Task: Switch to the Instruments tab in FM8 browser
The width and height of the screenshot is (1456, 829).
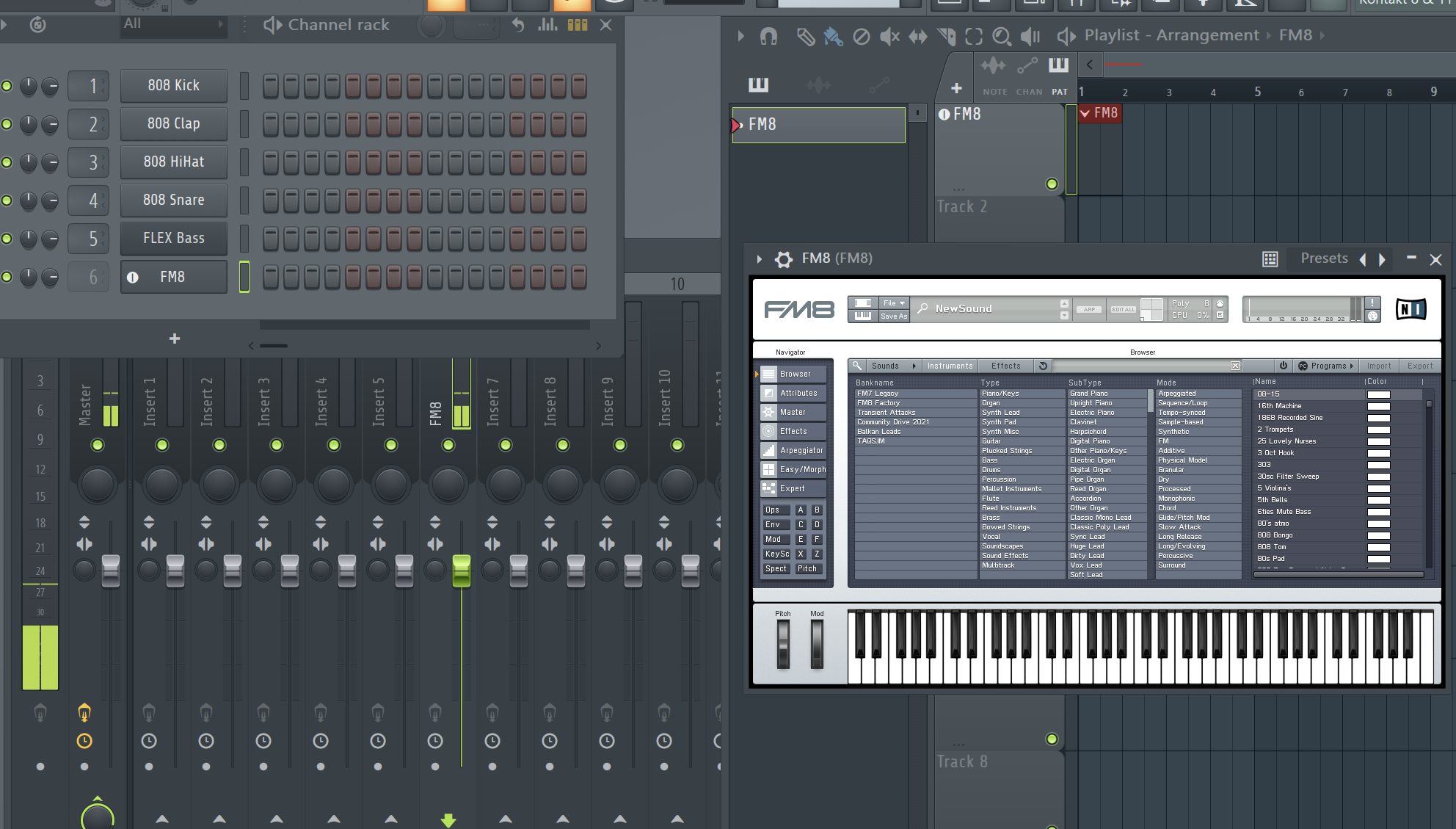Action: click(x=950, y=366)
